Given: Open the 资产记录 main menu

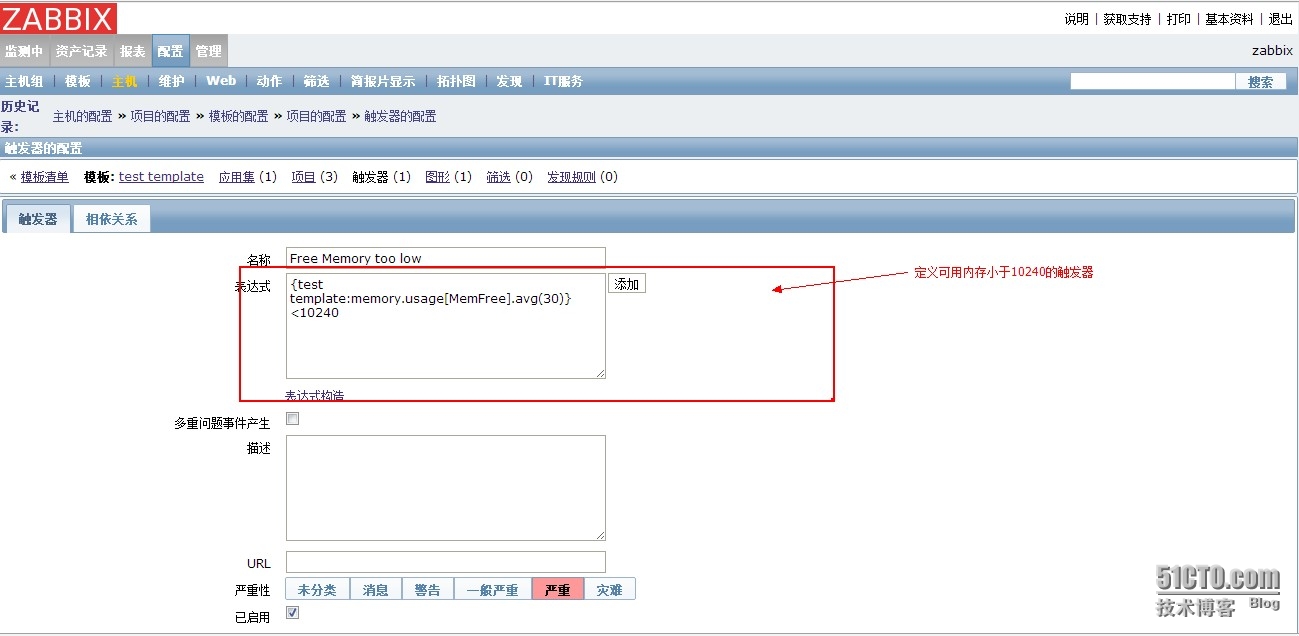Looking at the screenshot, I should 81,51.
